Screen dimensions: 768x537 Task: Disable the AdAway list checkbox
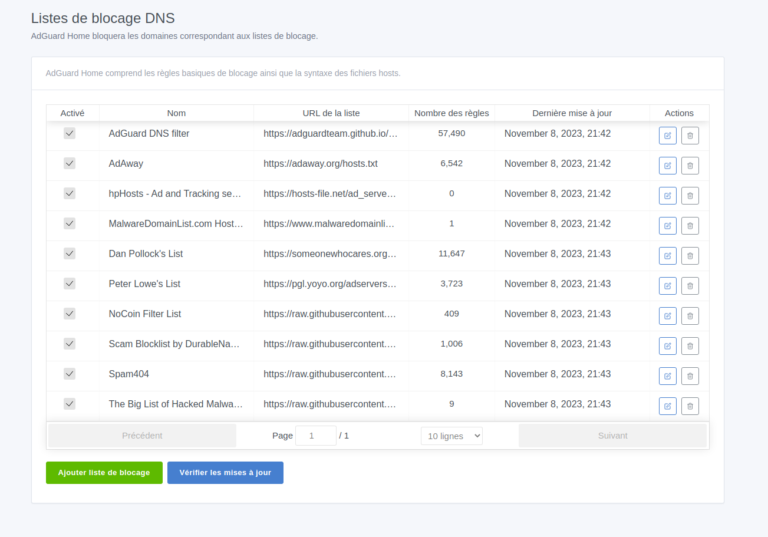pyautogui.click(x=70, y=163)
